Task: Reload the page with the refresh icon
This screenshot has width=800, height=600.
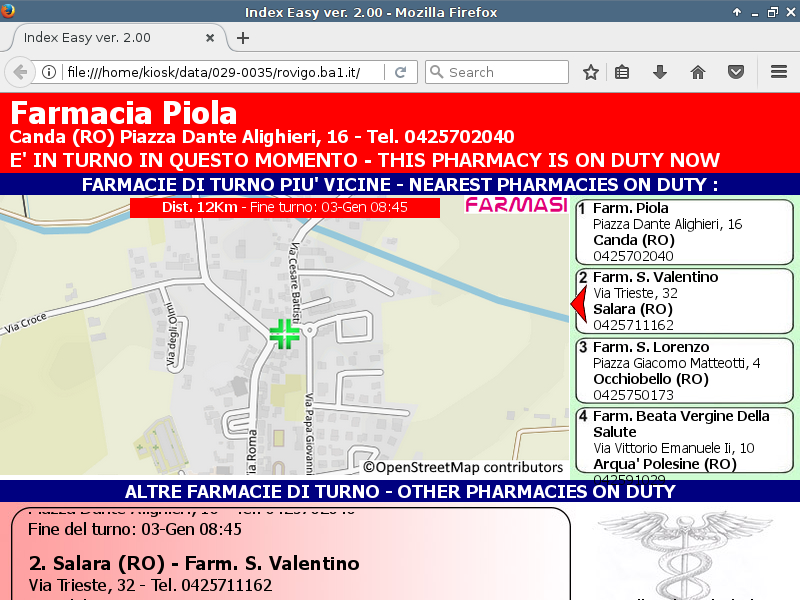Action: pyautogui.click(x=400, y=72)
